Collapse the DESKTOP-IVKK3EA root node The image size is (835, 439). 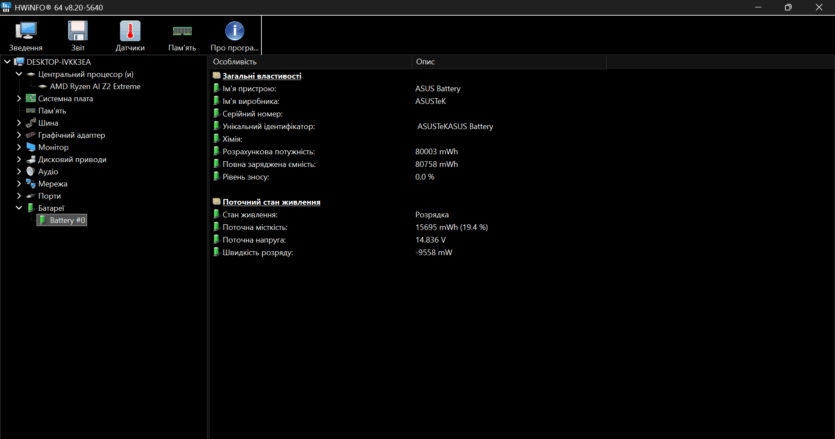(7, 62)
